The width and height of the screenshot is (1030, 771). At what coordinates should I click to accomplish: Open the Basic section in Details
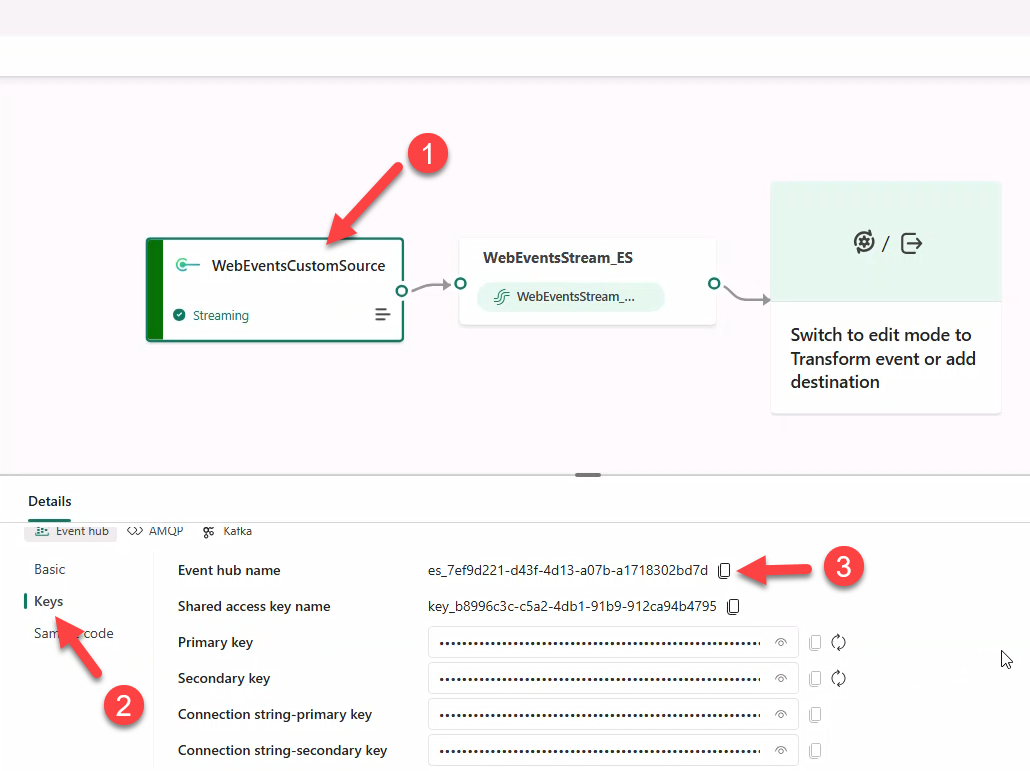(50, 570)
